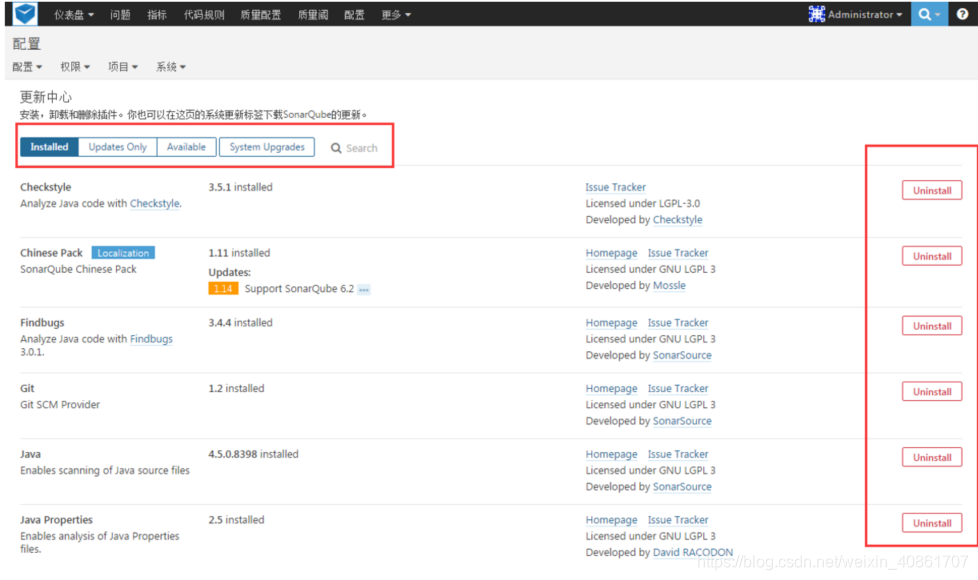Open the help question mark icon
This screenshot has height=580, width=978.
(962, 14)
